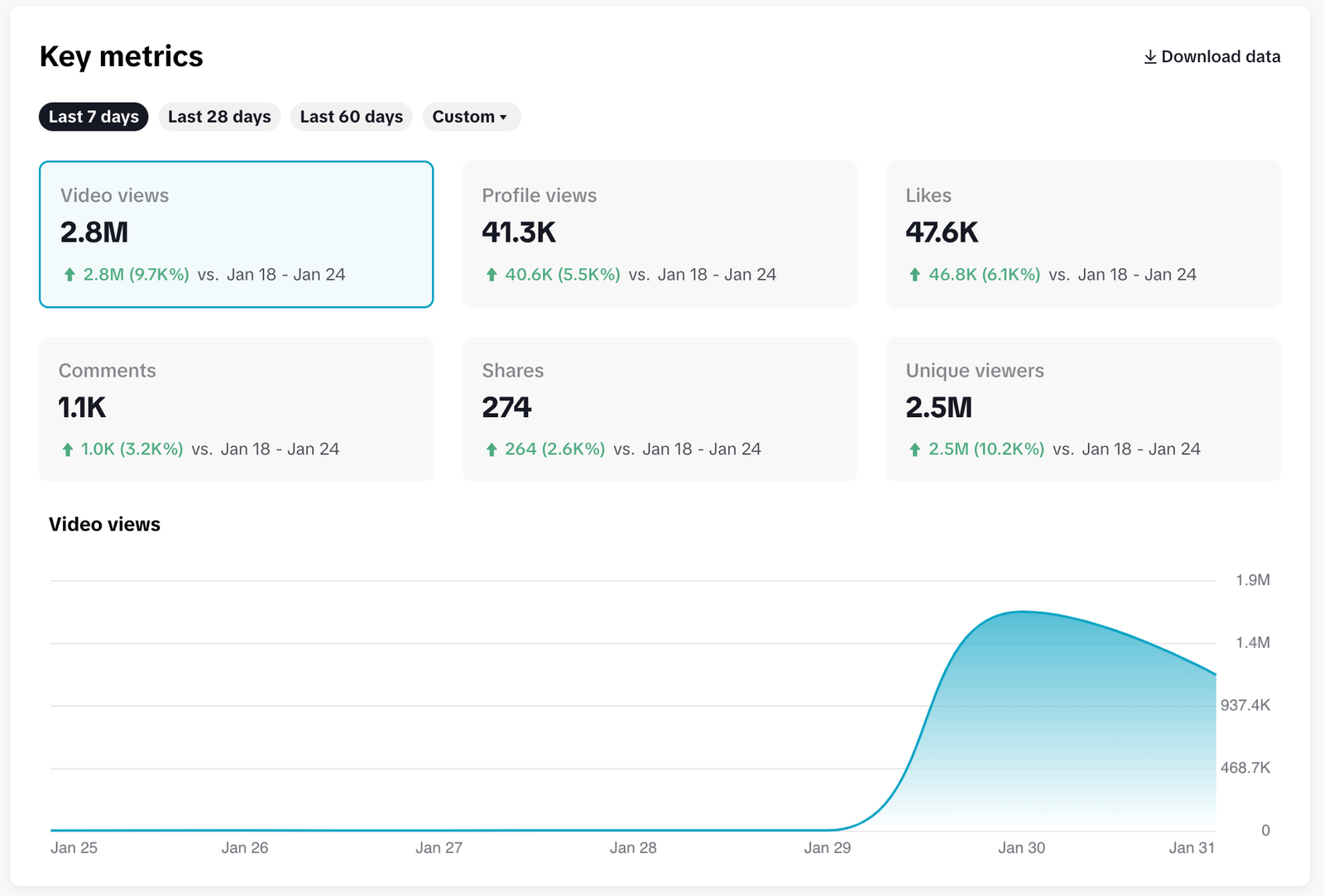This screenshot has width=1324, height=896.
Task: Switch to the Last 28 days filter
Action: coord(219,117)
